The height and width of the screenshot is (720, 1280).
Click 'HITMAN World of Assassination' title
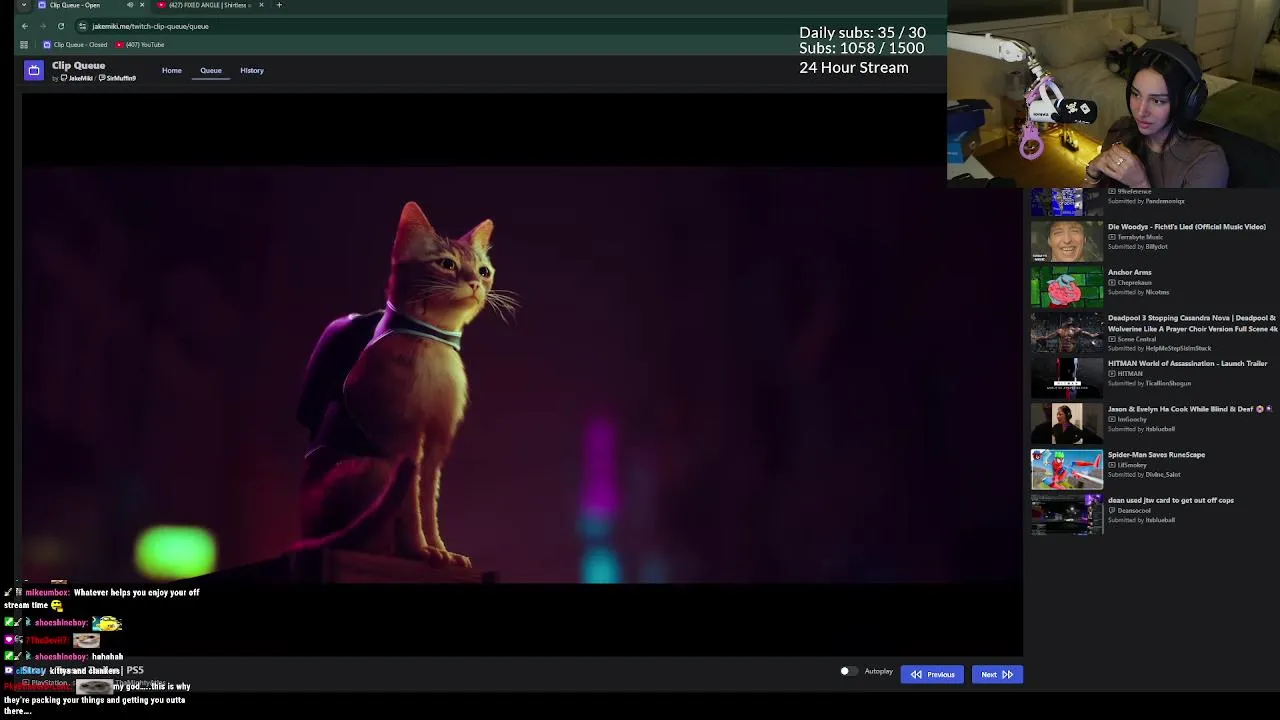click(x=1187, y=363)
